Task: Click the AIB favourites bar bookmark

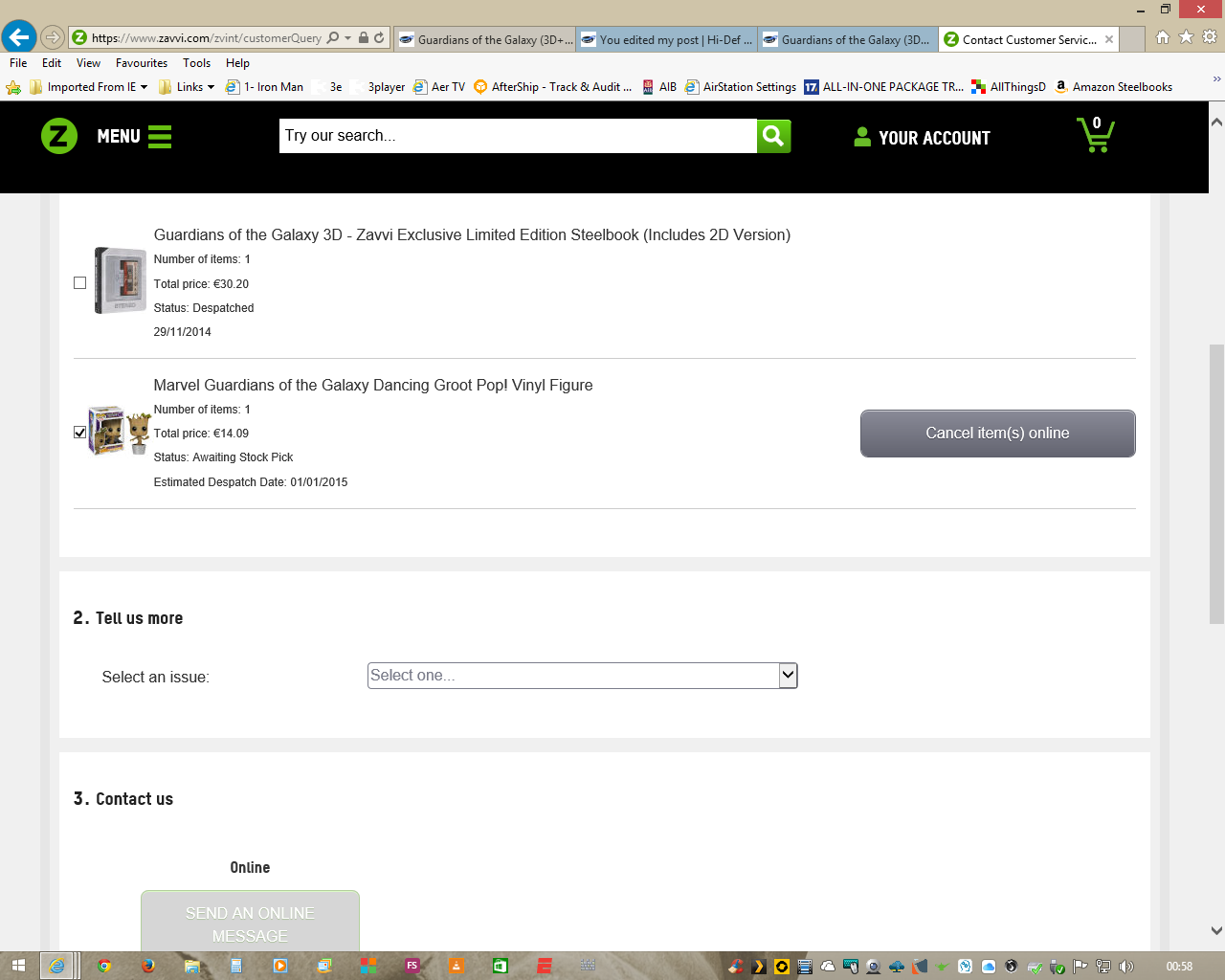Action: (x=658, y=87)
